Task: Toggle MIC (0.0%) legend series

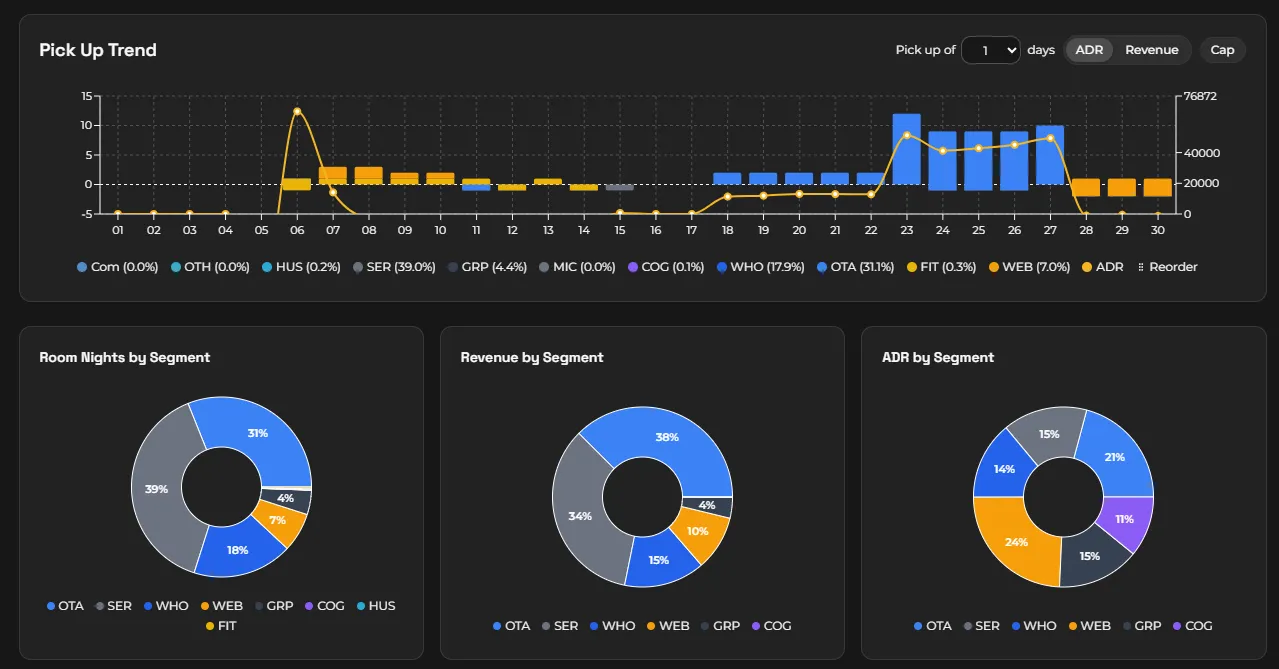Action: pyautogui.click(x=577, y=267)
